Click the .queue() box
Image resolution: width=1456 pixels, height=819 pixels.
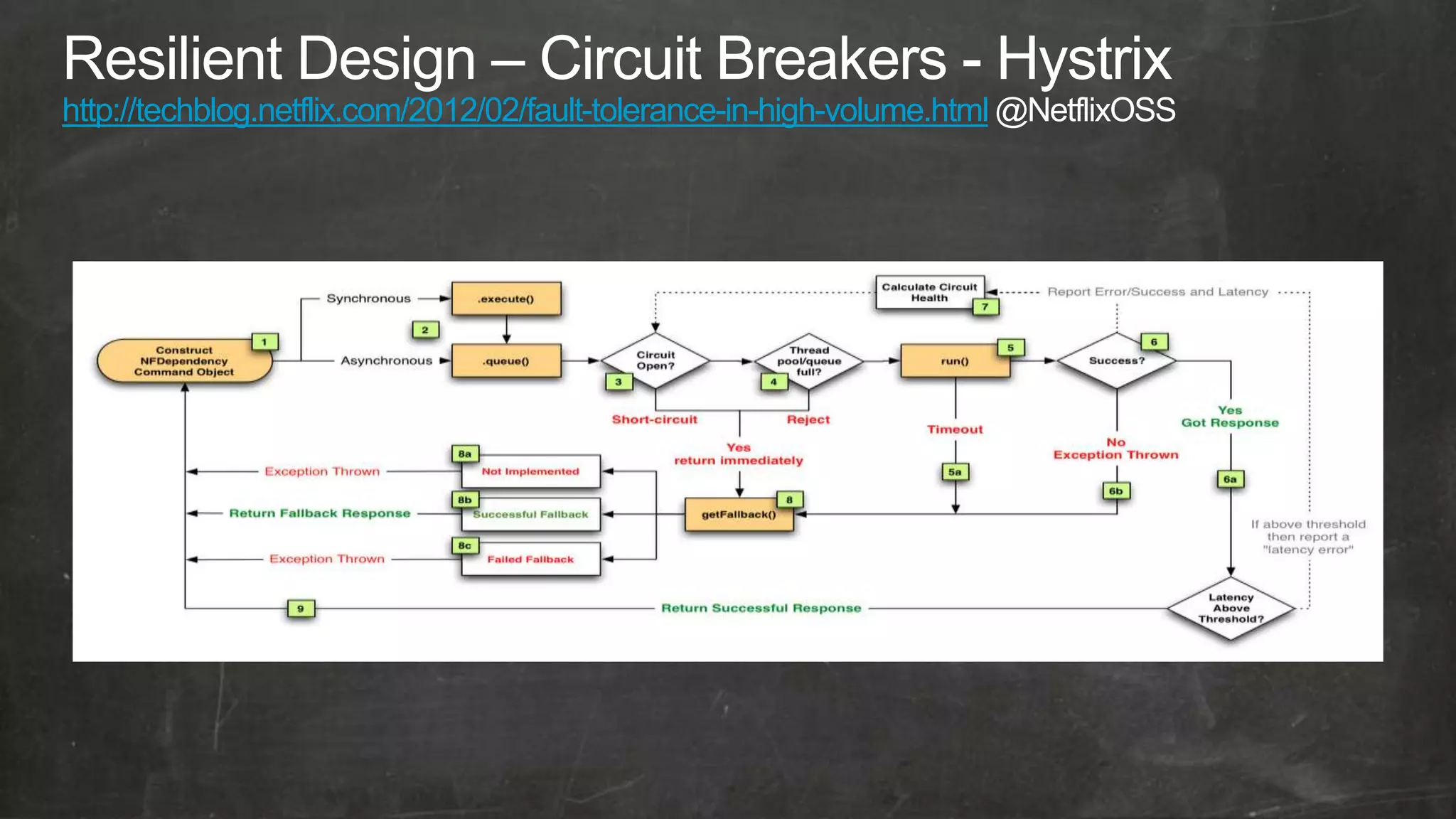point(506,361)
